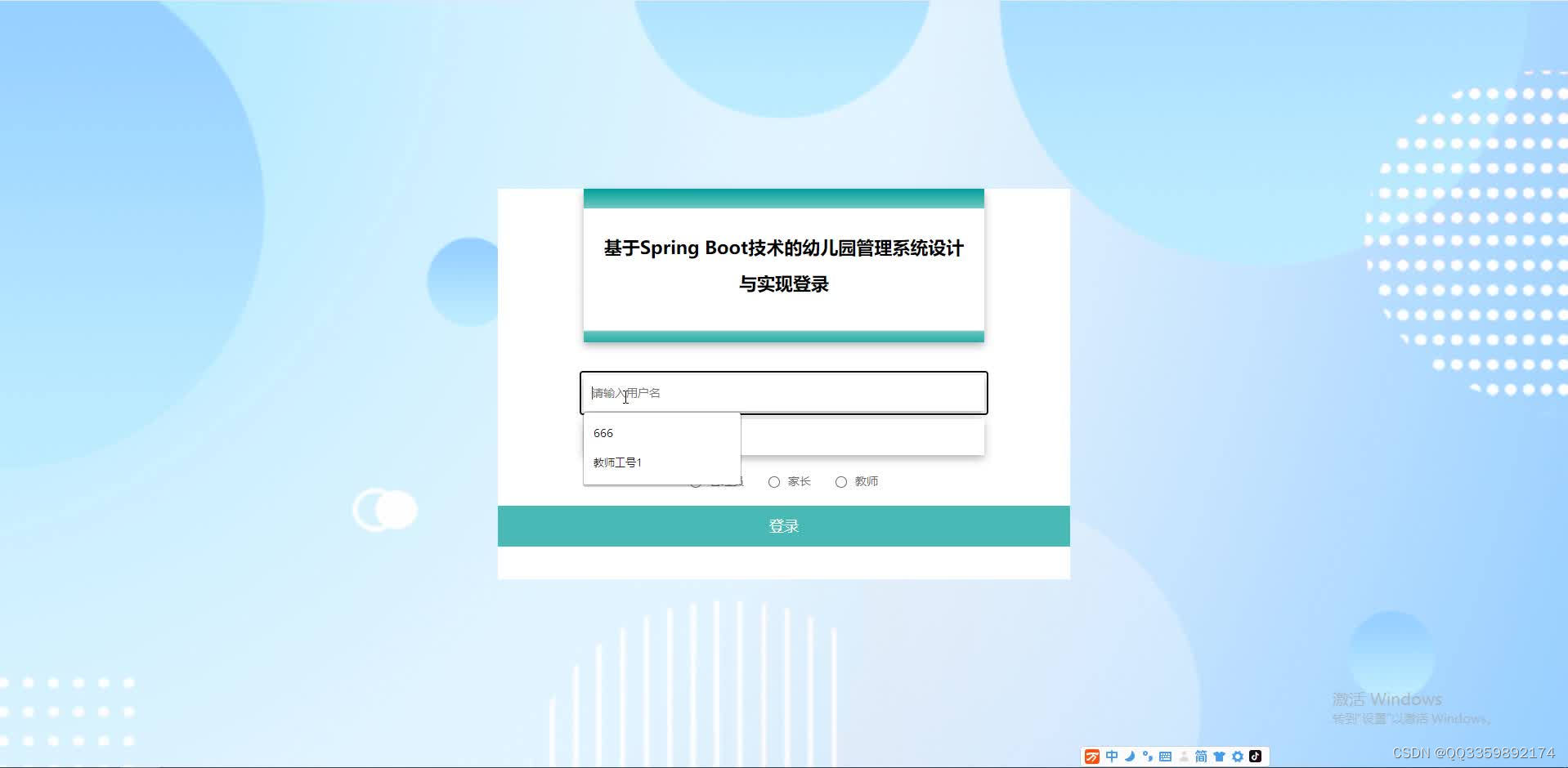Focus the 请输入用户名 username field
Image resolution: width=1568 pixels, height=768 pixels.
tap(784, 393)
